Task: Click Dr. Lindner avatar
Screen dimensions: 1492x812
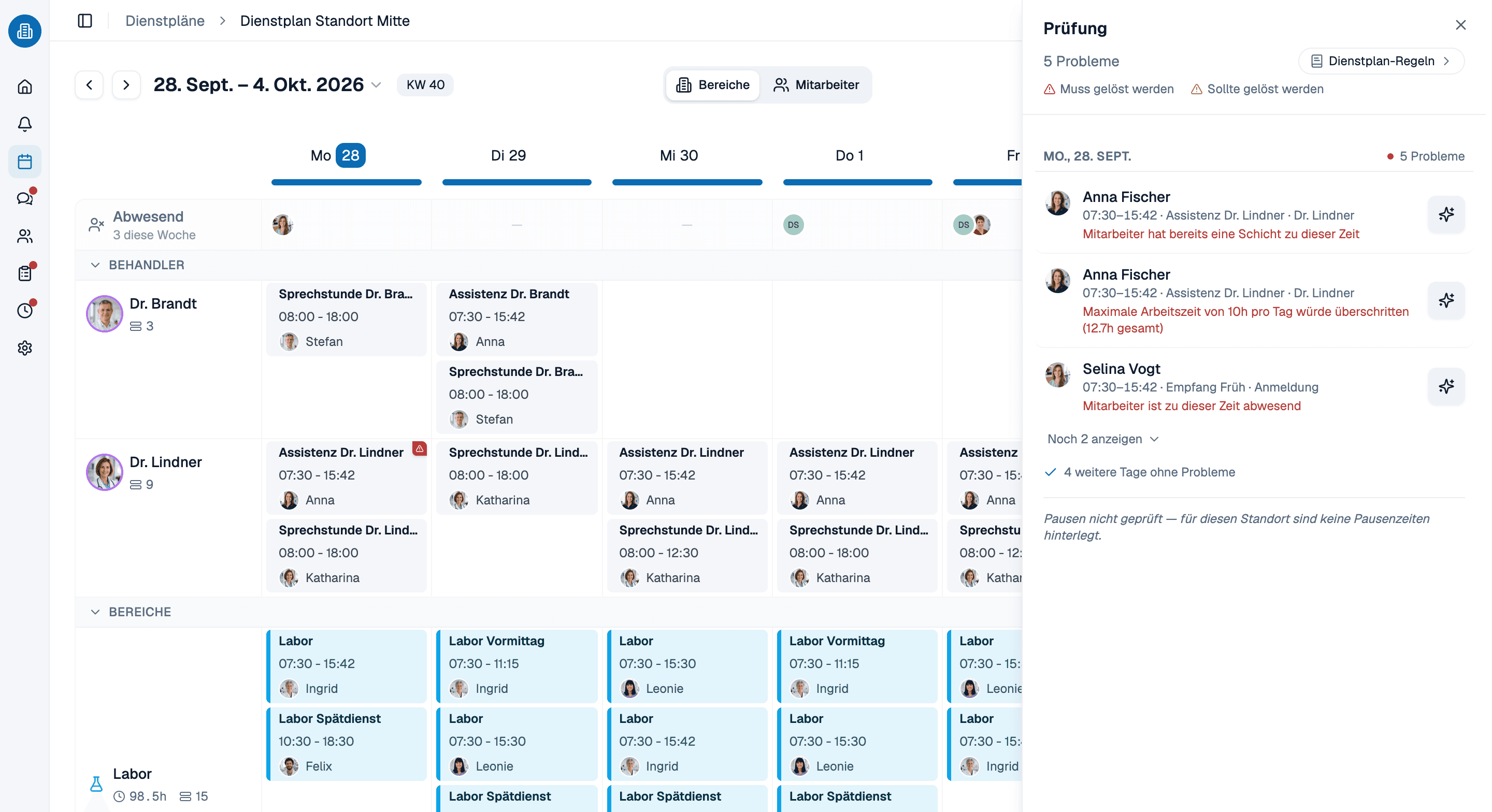Action: (105, 472)
